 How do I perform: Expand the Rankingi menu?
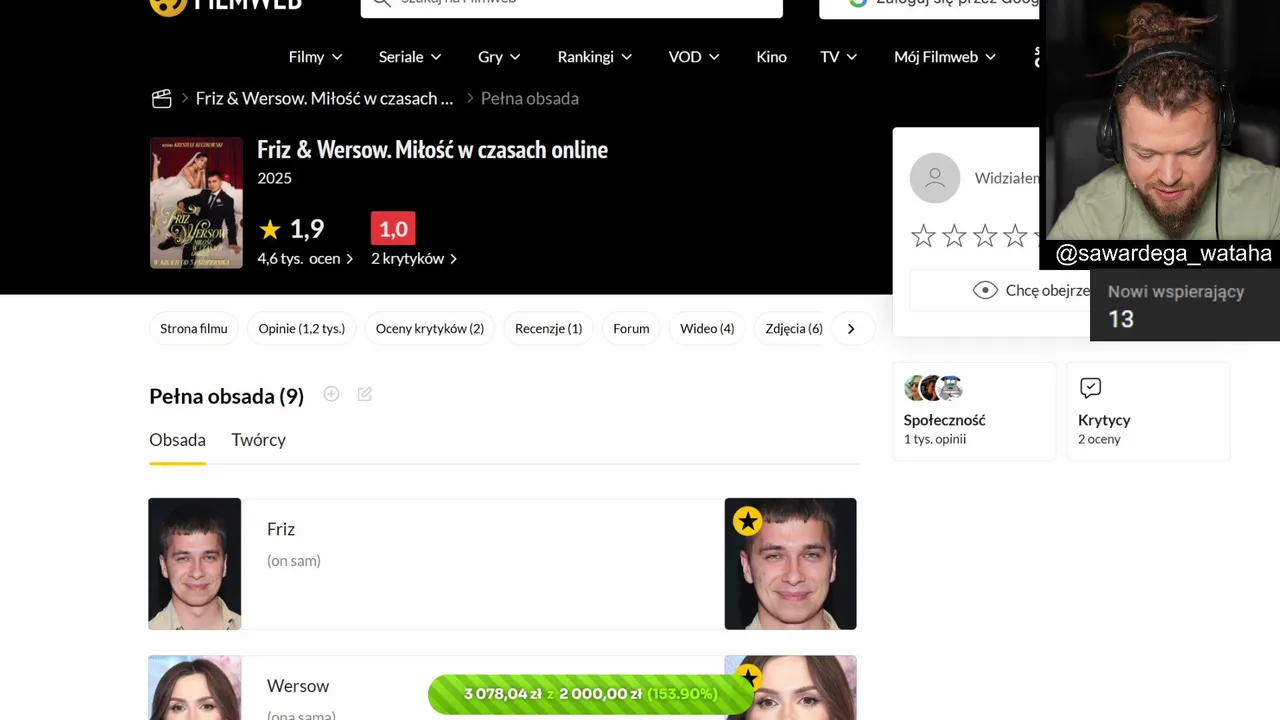pos(594,57)
